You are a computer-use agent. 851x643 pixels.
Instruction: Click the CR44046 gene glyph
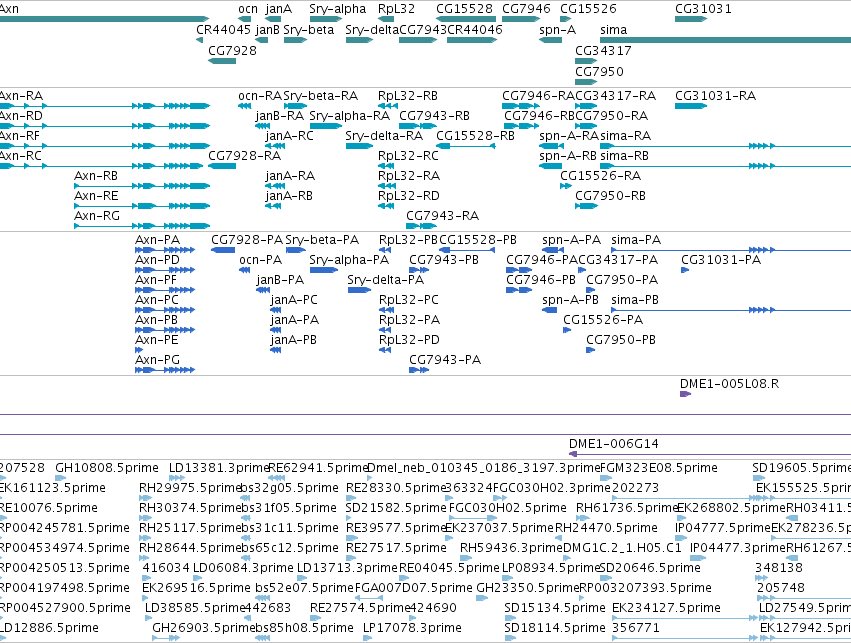[x=472, y=40]
